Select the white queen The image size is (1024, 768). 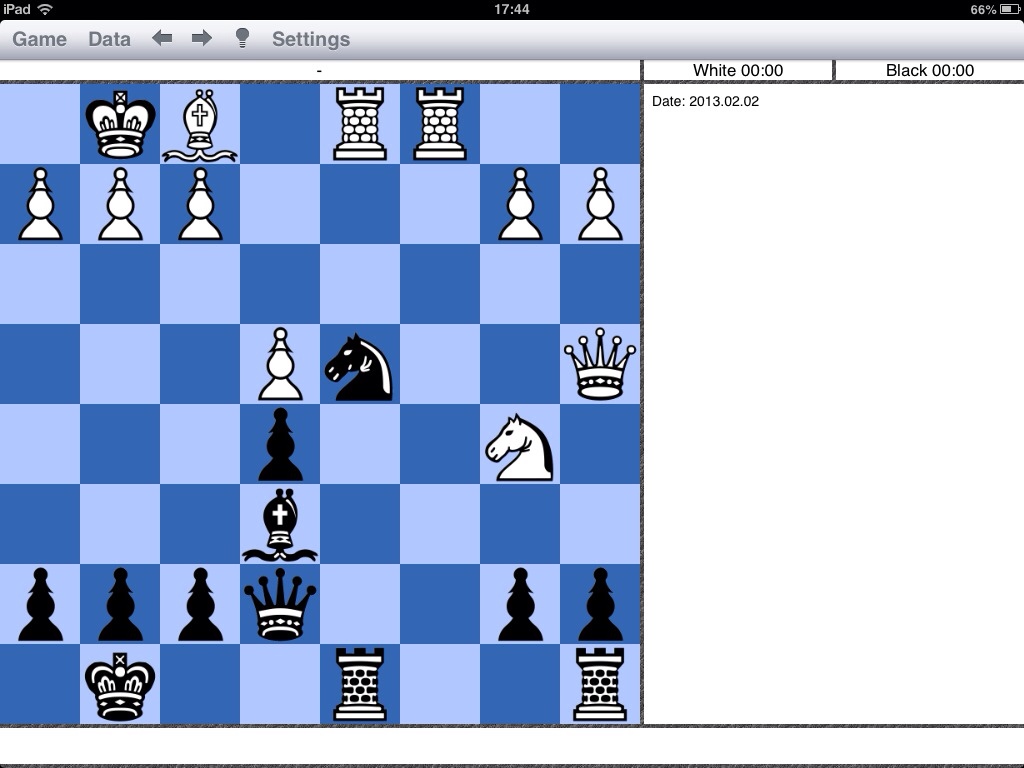point(600,364)
